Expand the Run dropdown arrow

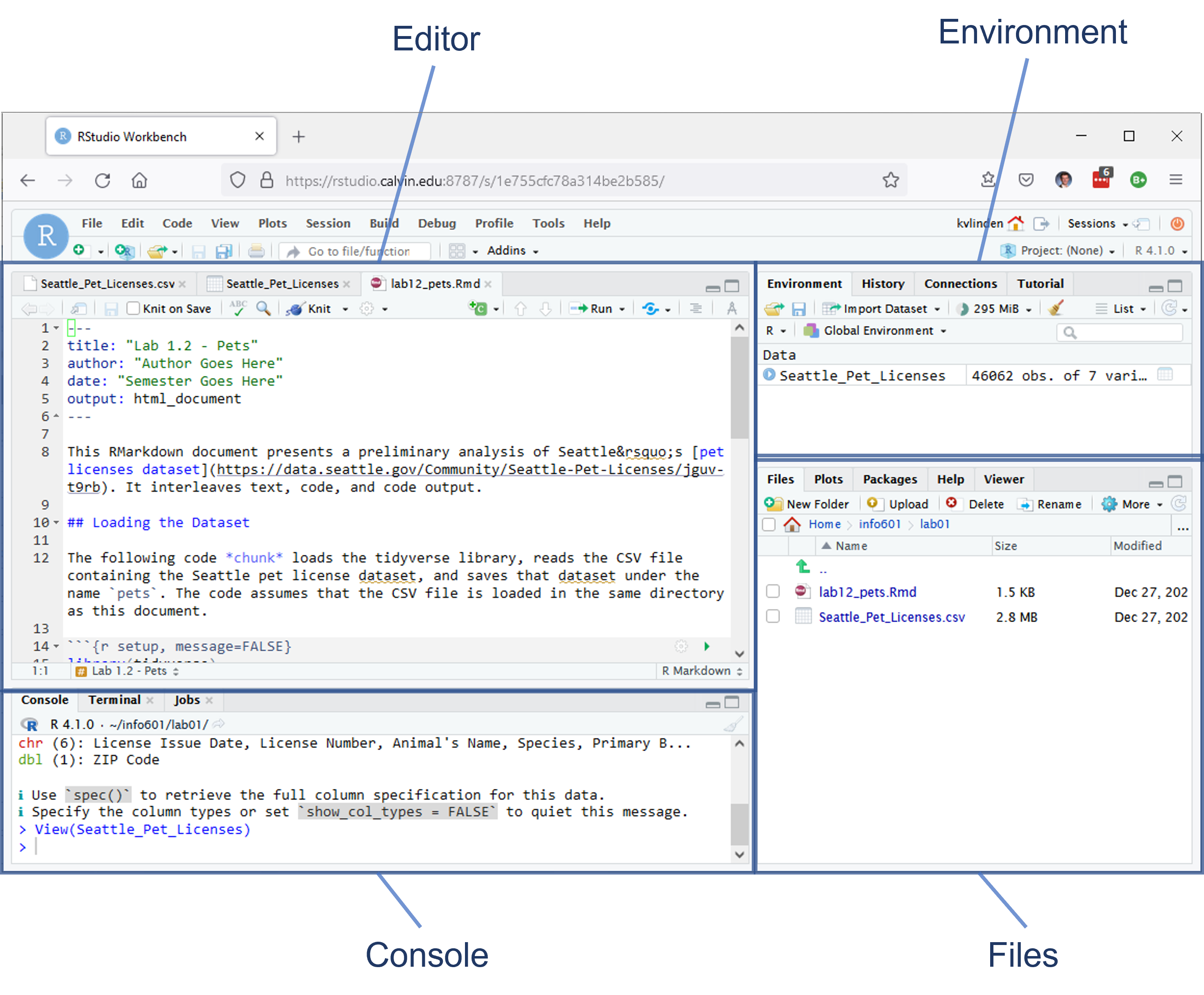point(622,309)
